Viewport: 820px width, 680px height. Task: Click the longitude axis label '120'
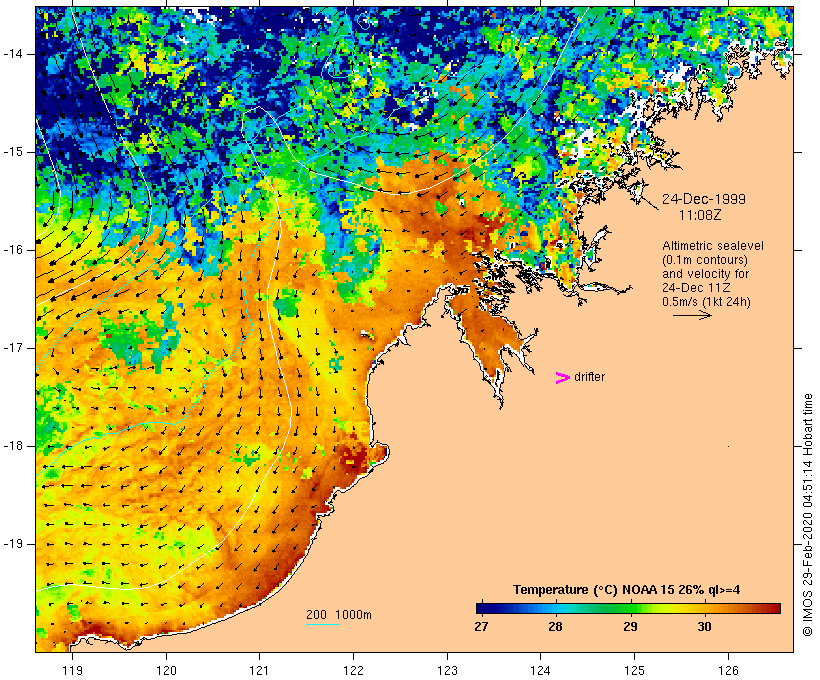[166, 670]
